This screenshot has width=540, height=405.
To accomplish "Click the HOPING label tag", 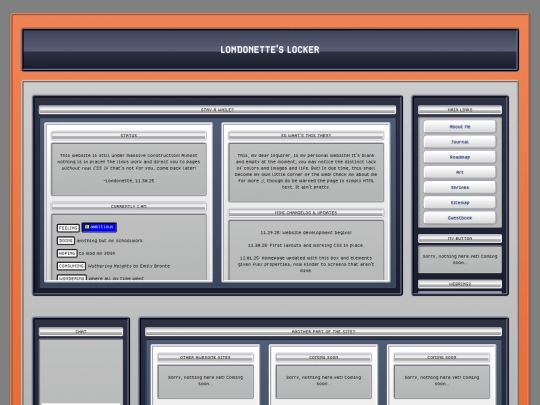I will 67,253.
